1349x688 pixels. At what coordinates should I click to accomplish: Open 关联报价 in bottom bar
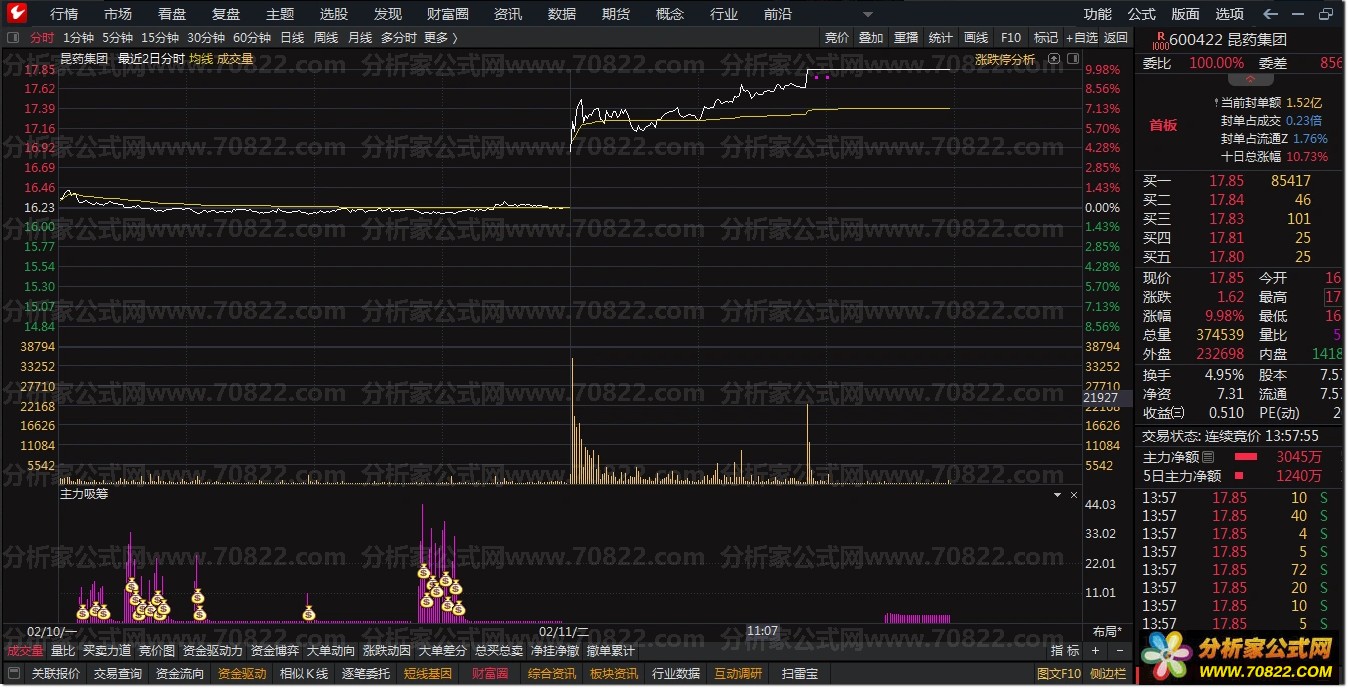56,674
